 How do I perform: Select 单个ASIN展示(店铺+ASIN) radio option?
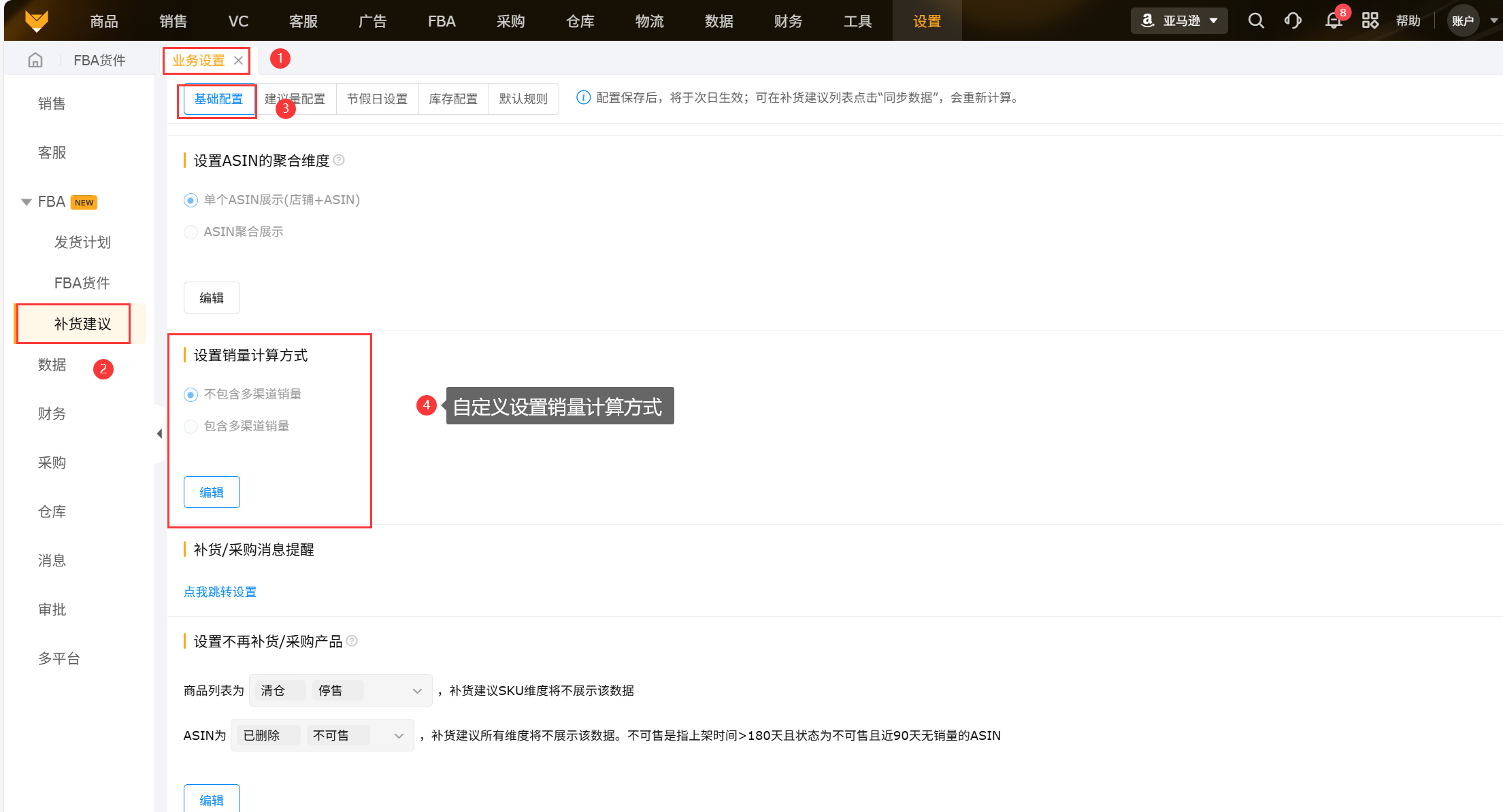(191, 200)
